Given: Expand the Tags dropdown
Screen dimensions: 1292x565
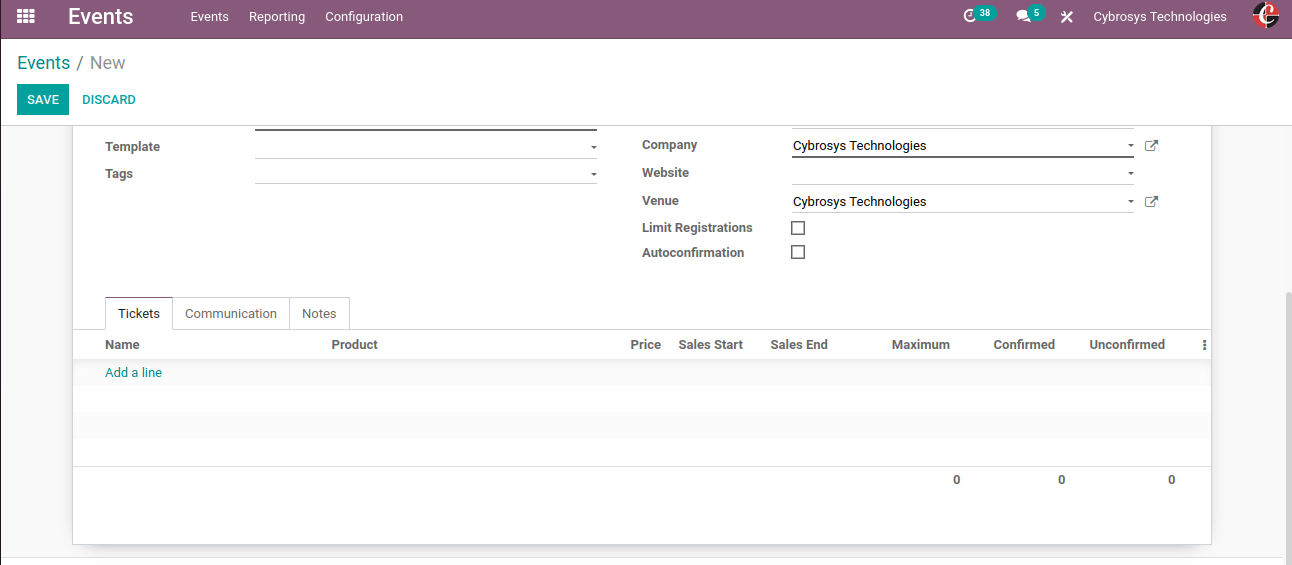Looking at the screenshot, I should [593, 175].
